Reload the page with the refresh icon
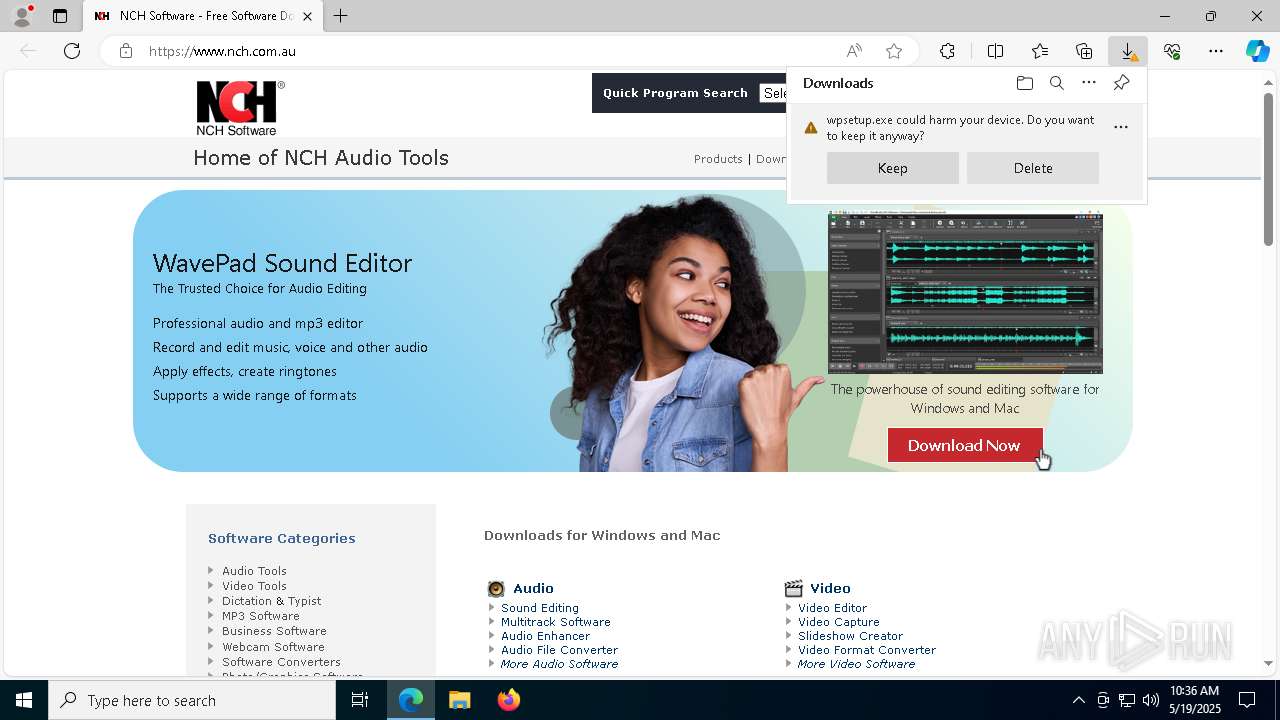 (x=72, y=51)
